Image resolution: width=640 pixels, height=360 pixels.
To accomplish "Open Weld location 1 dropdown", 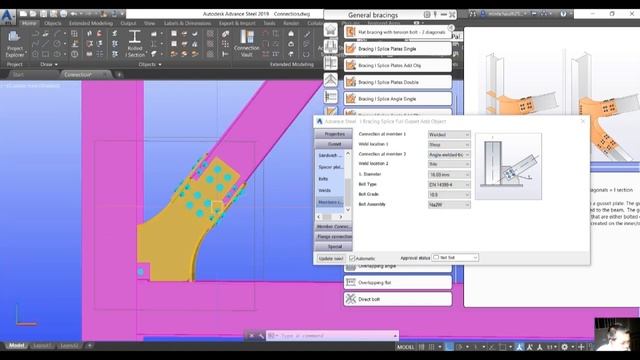I will point(449,144).
